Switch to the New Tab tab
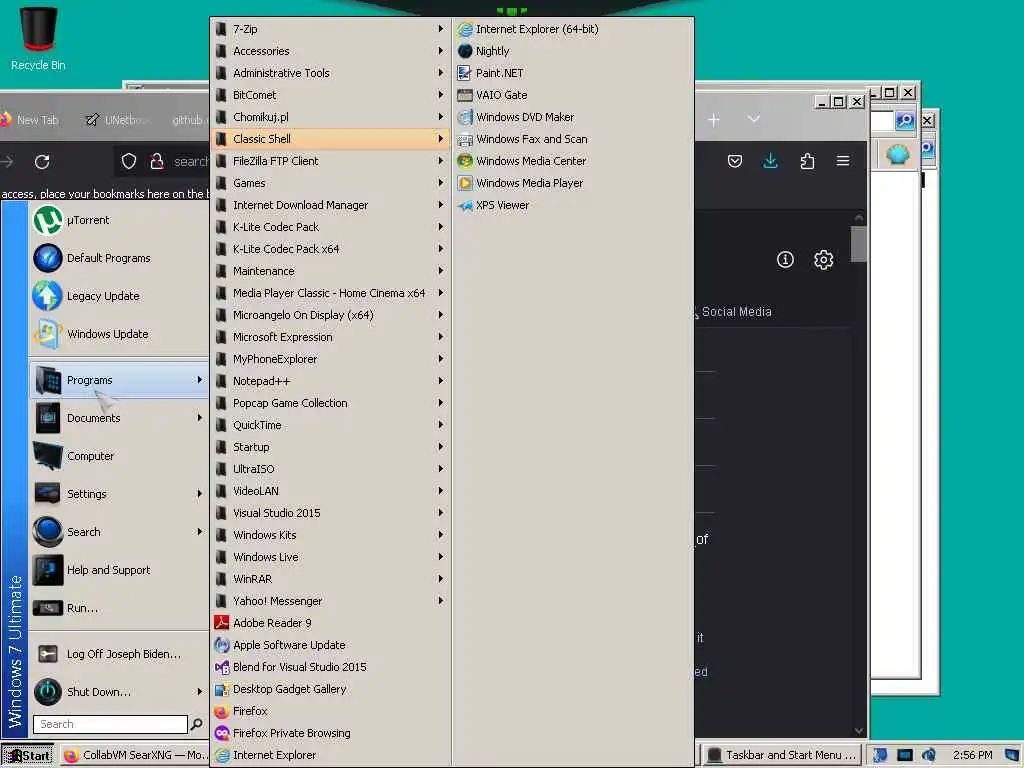 [x=33, y=120]
